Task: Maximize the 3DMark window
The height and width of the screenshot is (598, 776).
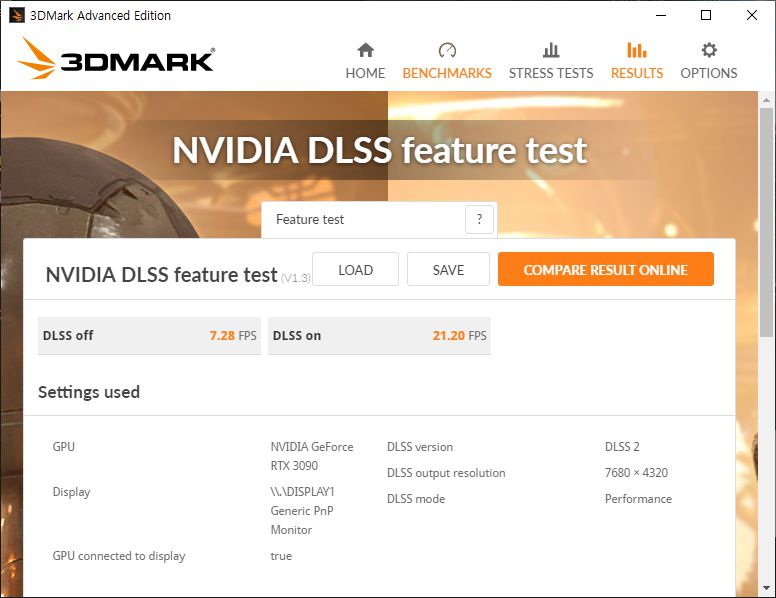Action: coord(706,15)
